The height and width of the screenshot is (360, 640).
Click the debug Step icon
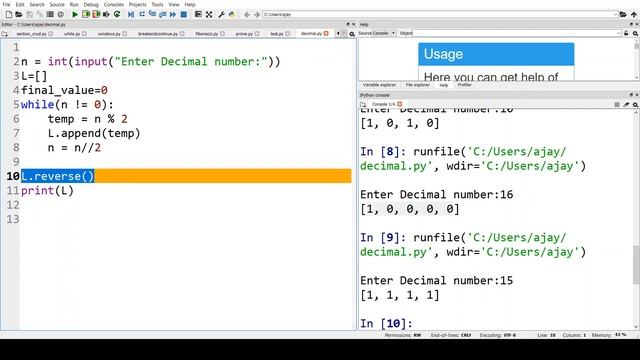coord(142,14)
